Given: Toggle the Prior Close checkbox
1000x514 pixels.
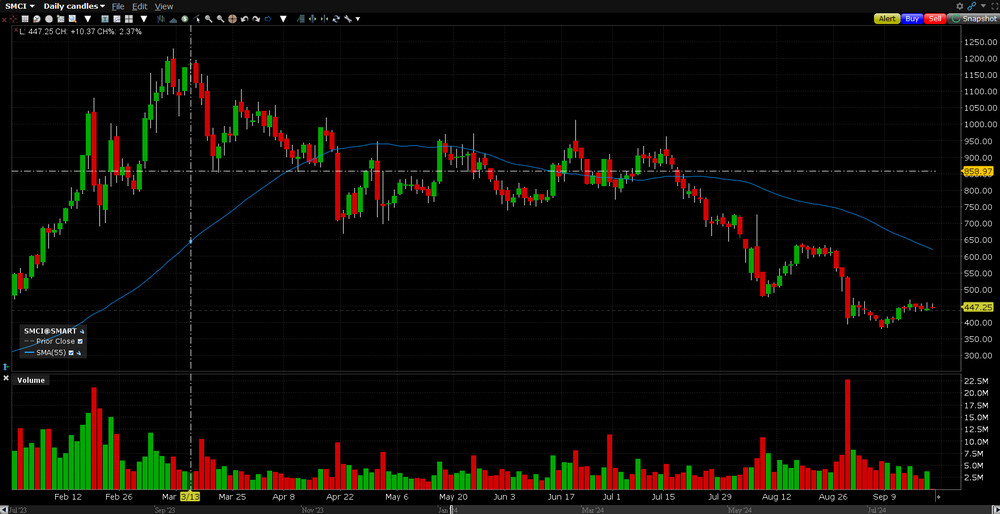Looking at the screenshot, I should tap(80, 341).
